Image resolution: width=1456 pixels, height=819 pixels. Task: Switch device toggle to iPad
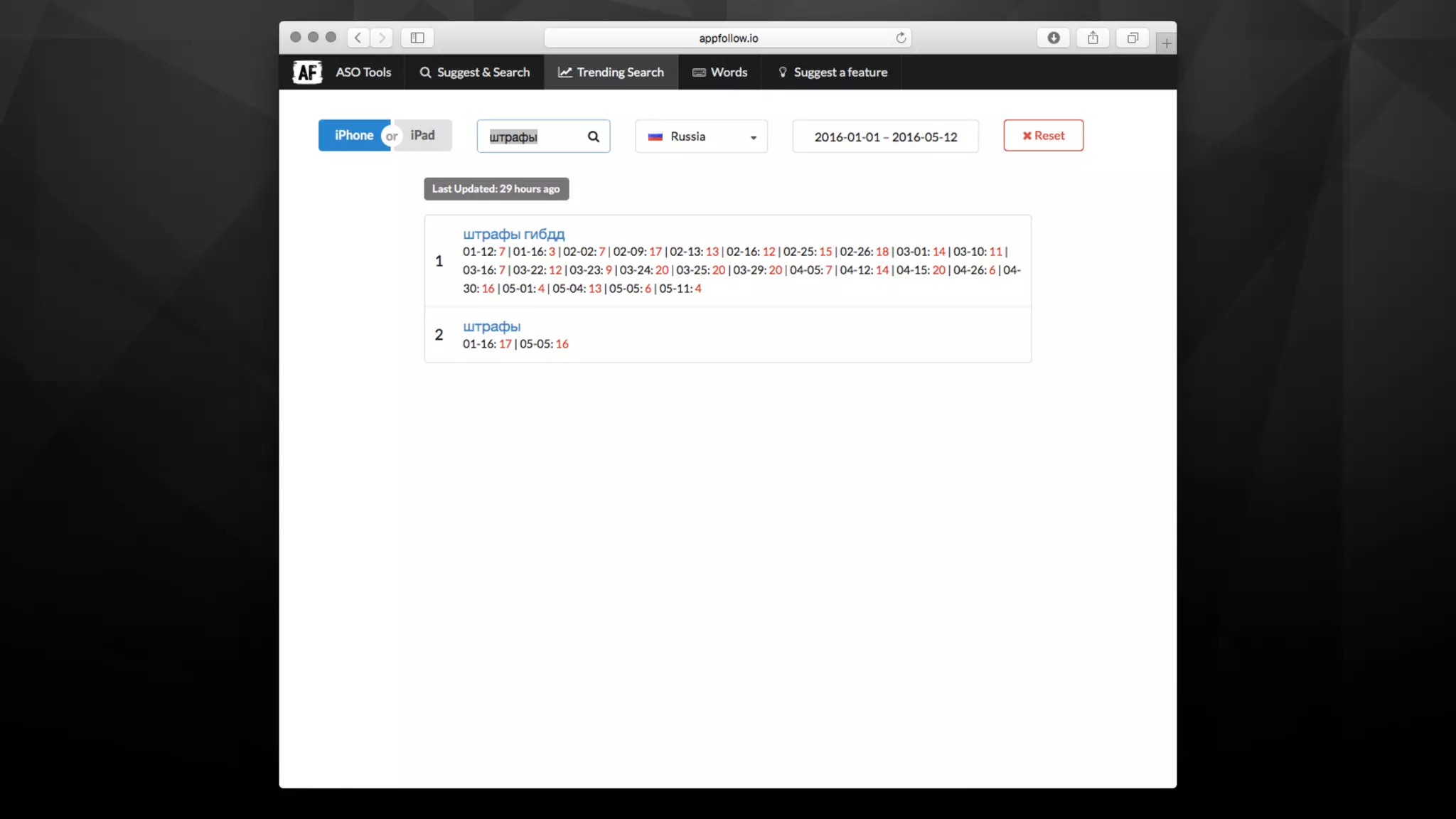tap(423, 135)
